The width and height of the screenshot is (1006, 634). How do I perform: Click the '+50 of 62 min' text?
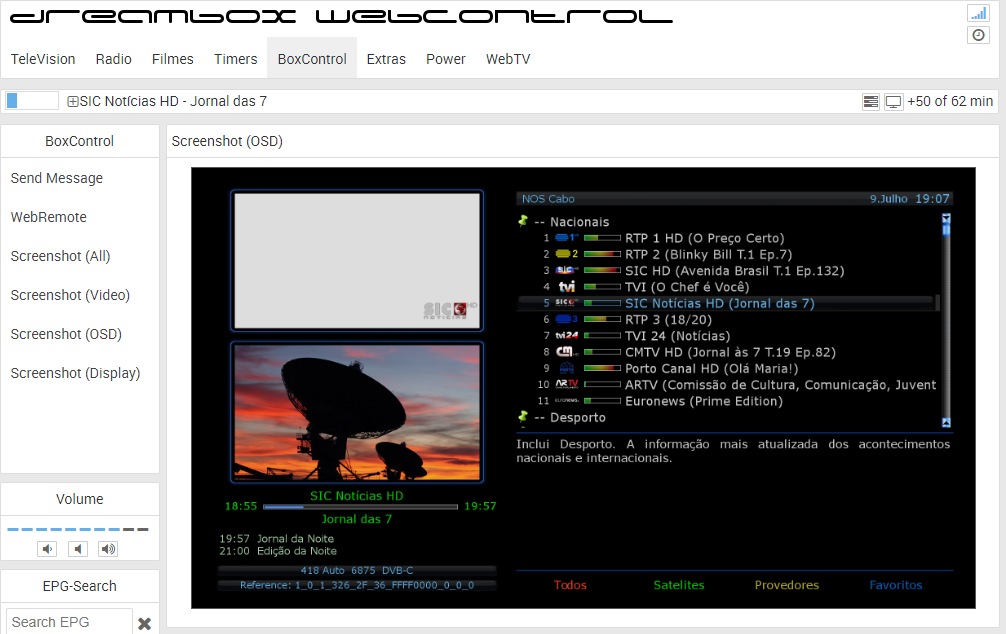point(950,101)
